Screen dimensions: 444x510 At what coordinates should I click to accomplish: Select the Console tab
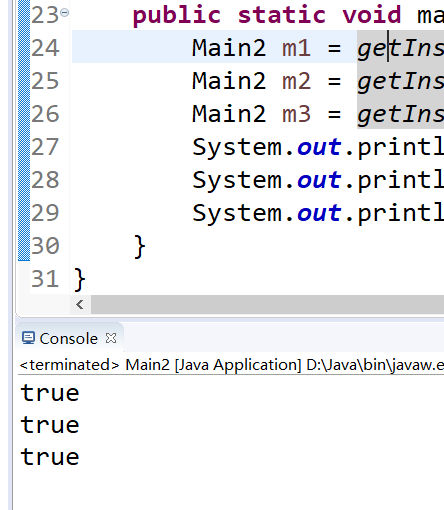(69, 339)
